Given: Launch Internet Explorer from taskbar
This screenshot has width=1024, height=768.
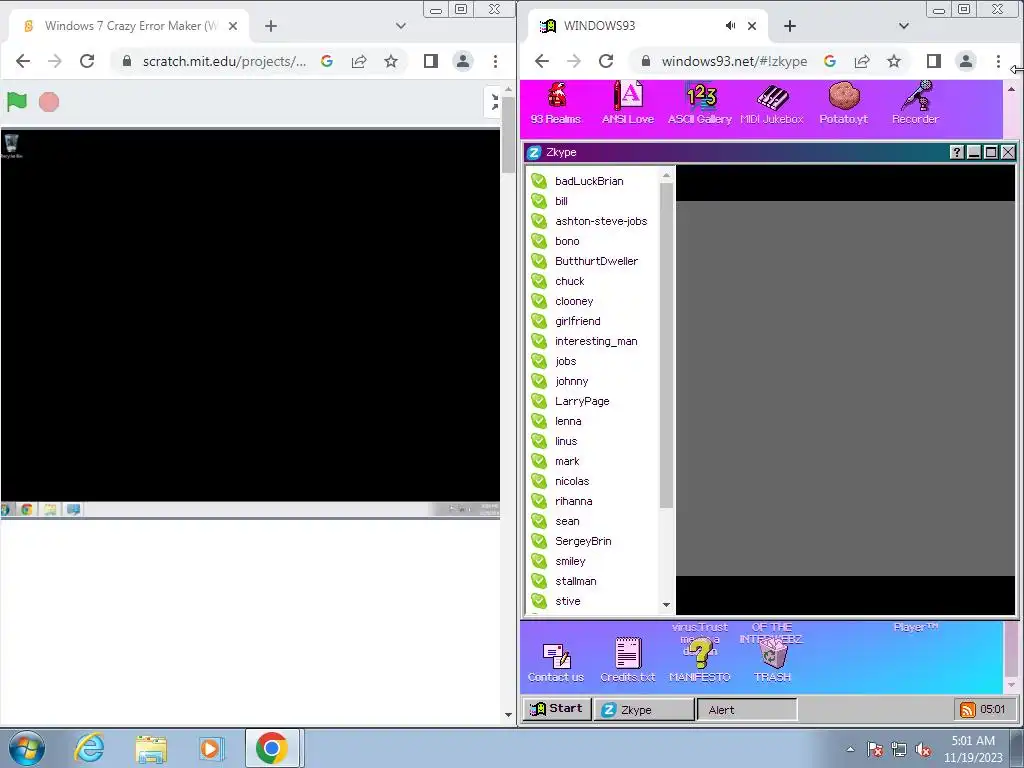Looking at the screenshot, I should point(89,748).
